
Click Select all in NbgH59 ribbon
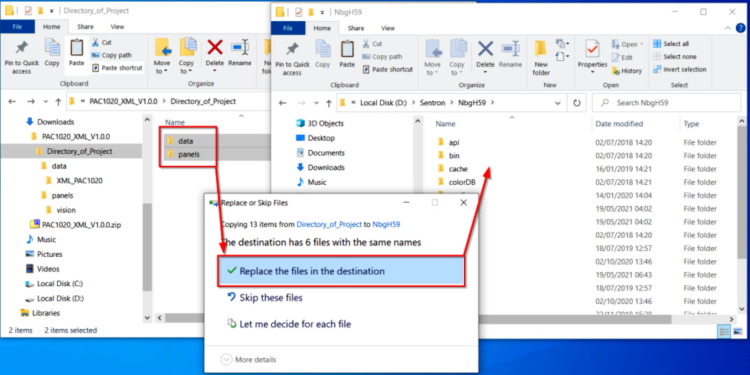point(671,44)
